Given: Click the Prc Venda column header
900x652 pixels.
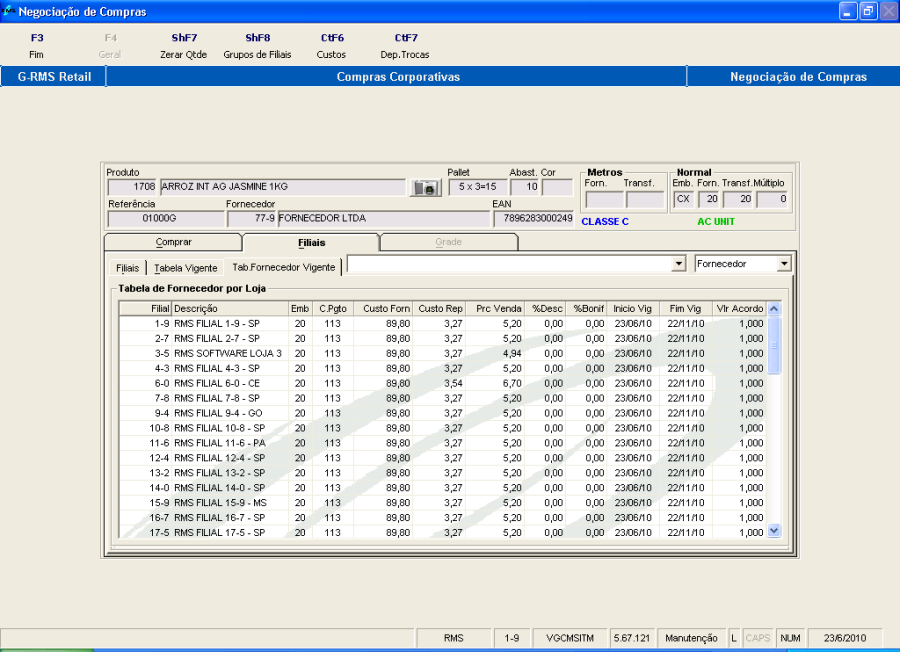Looking at the screenshot, I should [497, 308].
